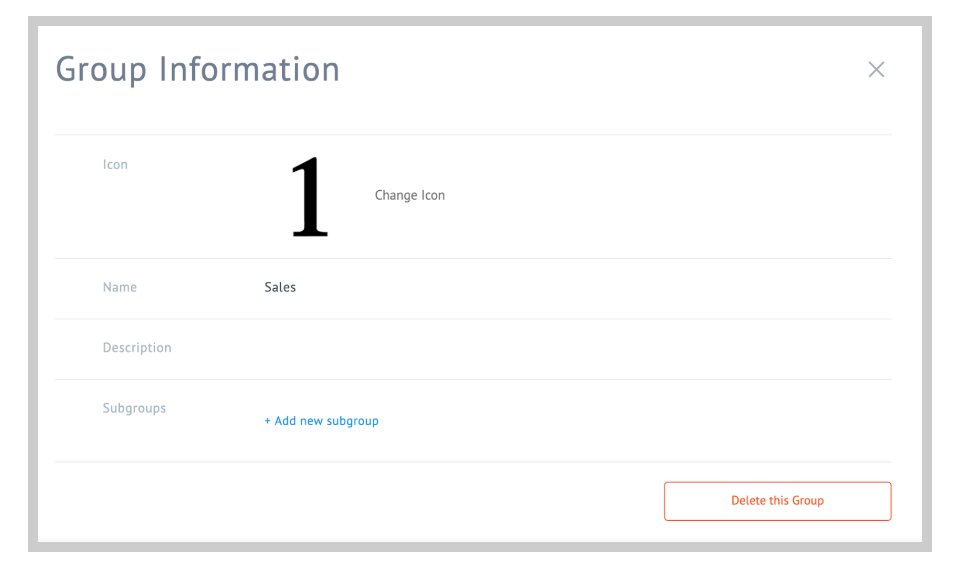Open the Change Icon option
This screenshot has width=960, height=568.
(410, 195)
